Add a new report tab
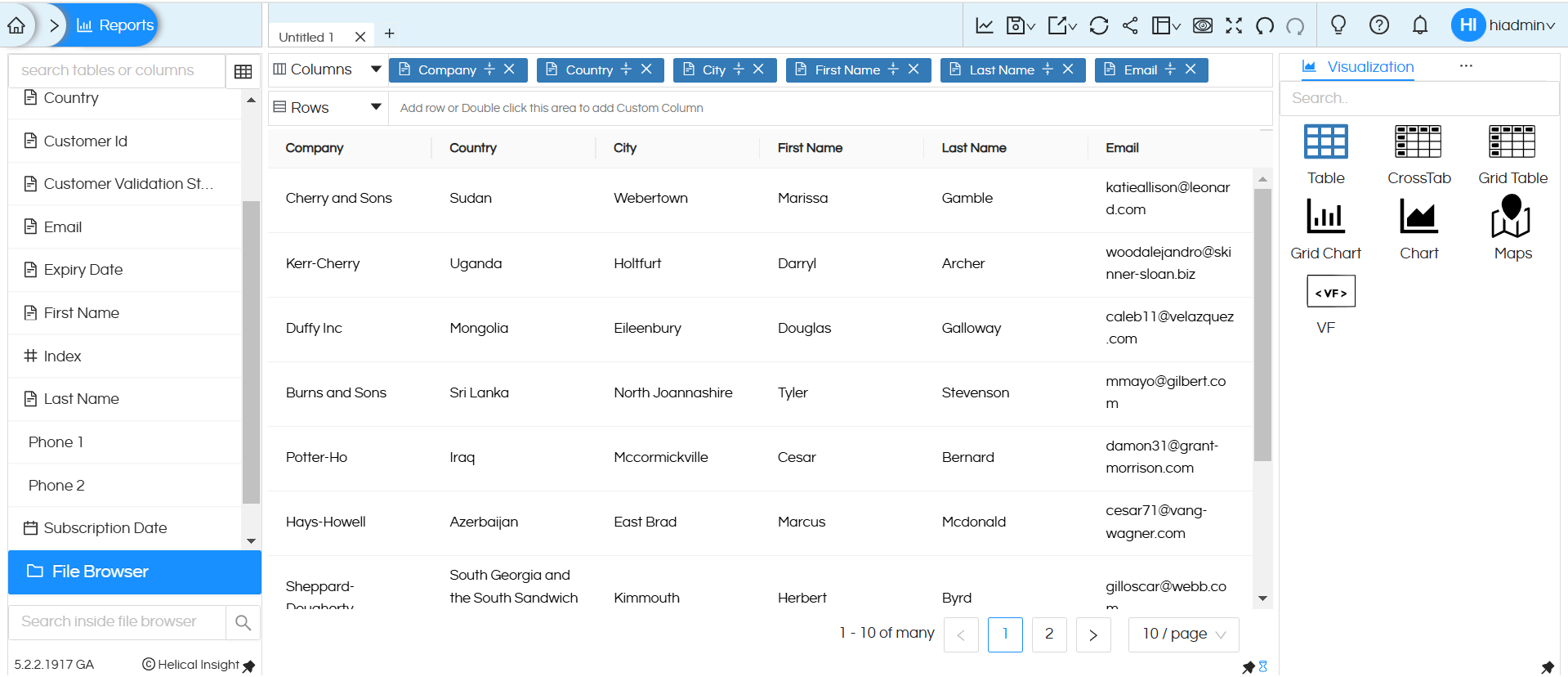The image size is (1568, 677). pos(390,34)
